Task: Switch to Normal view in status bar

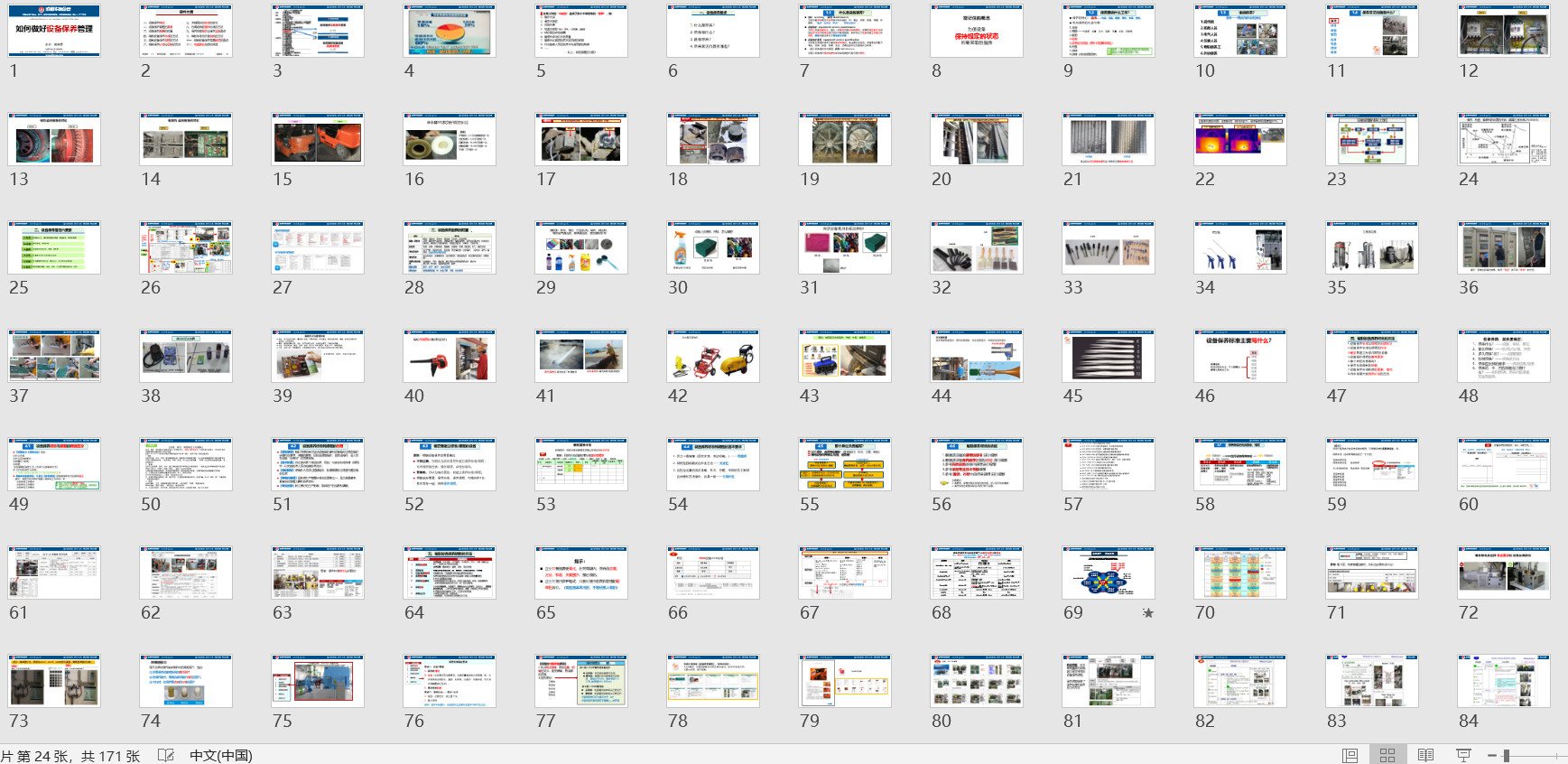Action: (1350, 755)
